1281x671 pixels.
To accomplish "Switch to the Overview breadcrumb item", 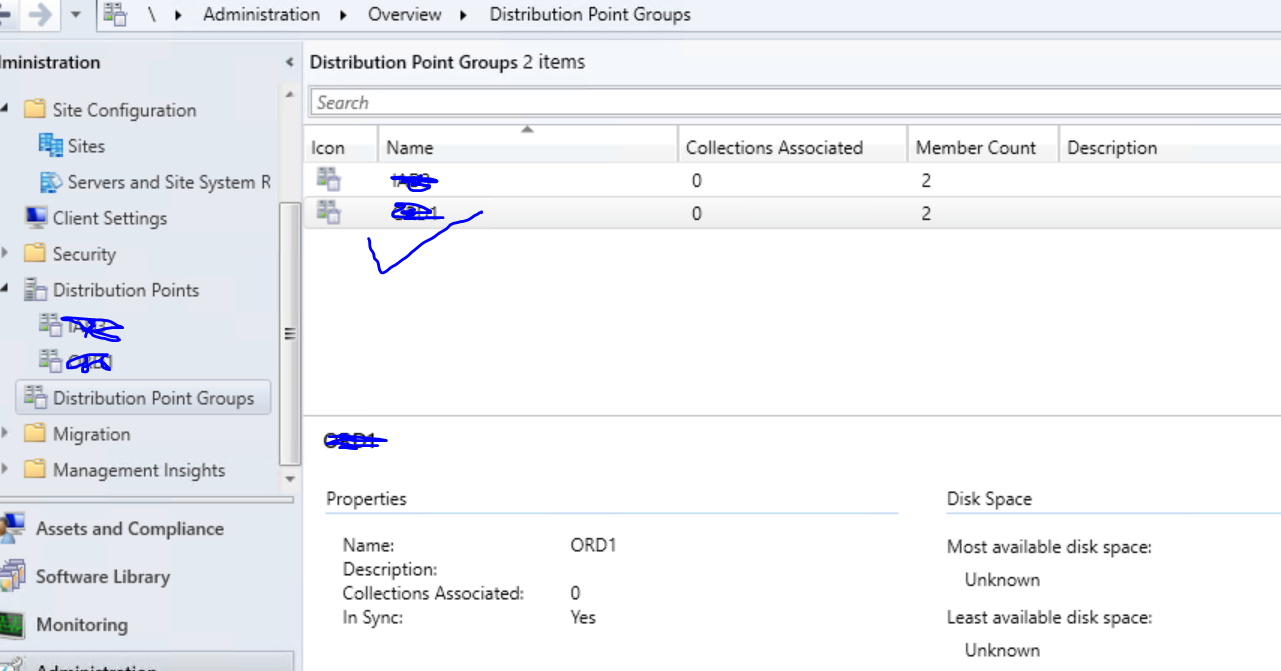I will coord(404,14).
